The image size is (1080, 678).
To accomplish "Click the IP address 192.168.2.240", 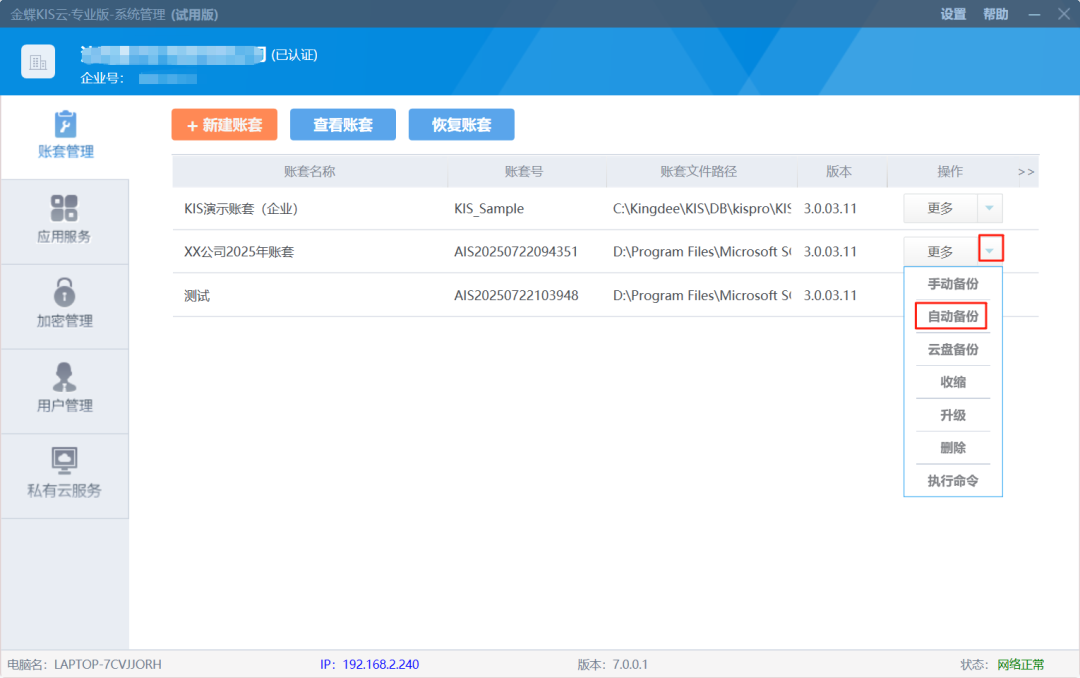I will coord(381,664).
